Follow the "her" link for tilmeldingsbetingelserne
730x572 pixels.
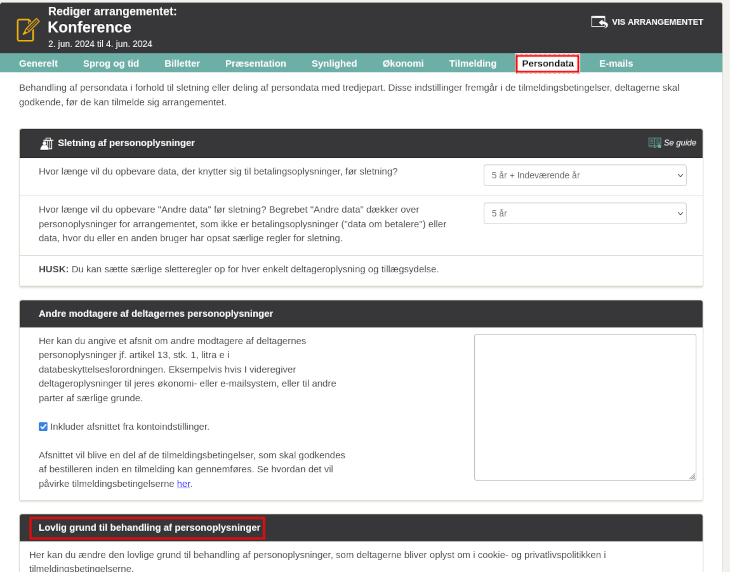point(183,484)
